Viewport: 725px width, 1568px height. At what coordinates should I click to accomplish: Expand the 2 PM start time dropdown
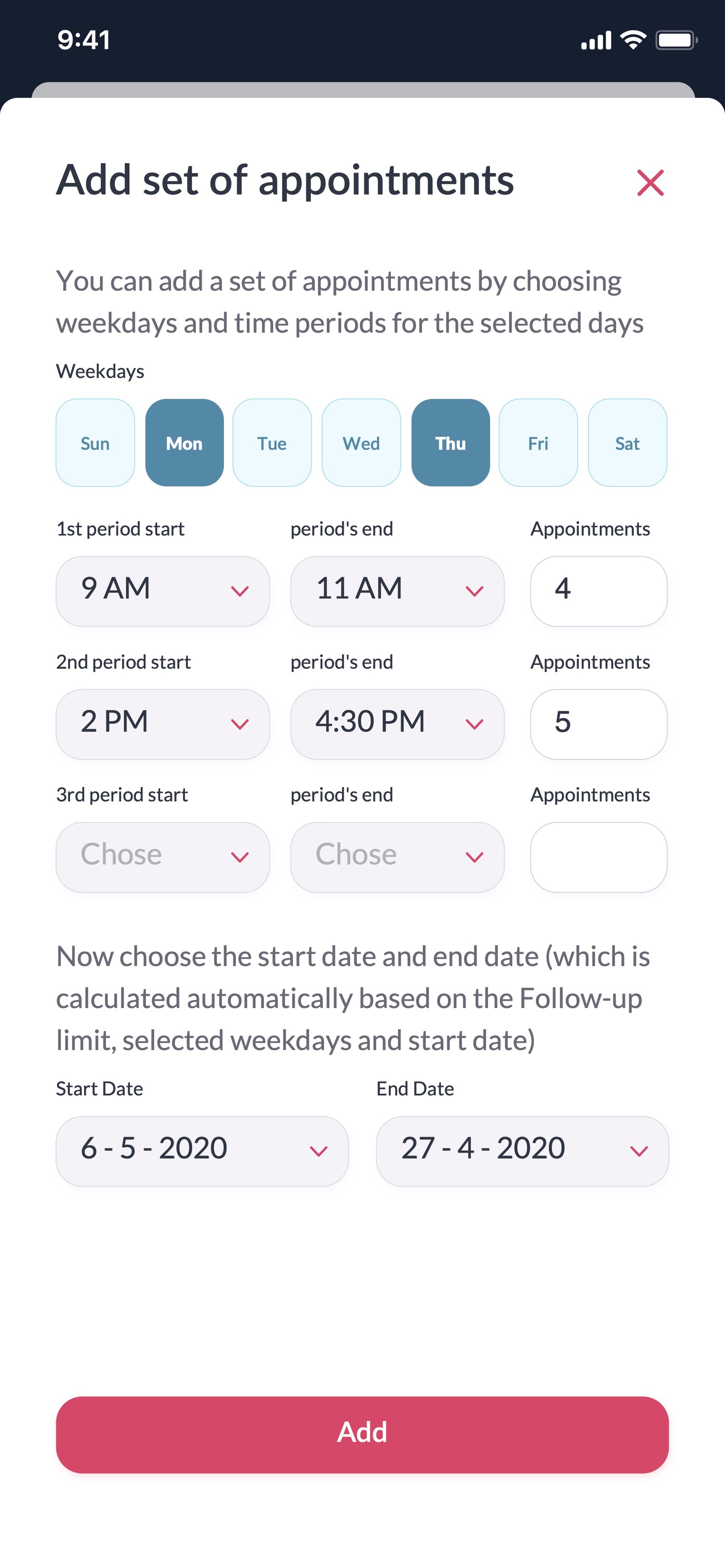pyautogui.click(x=163, y=724)
